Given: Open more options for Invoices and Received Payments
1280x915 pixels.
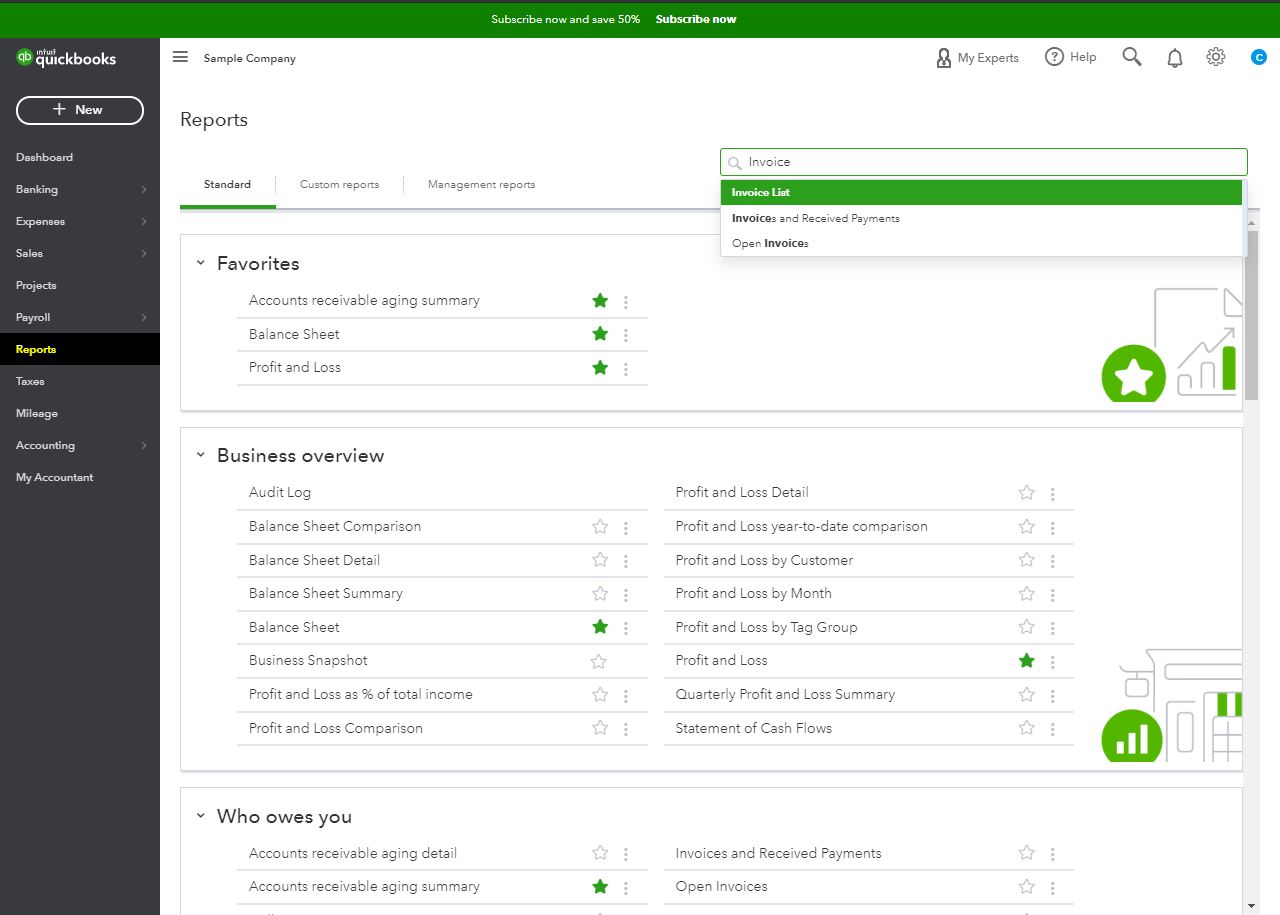Looking at the screenshot, I should tap(1052, 854).
